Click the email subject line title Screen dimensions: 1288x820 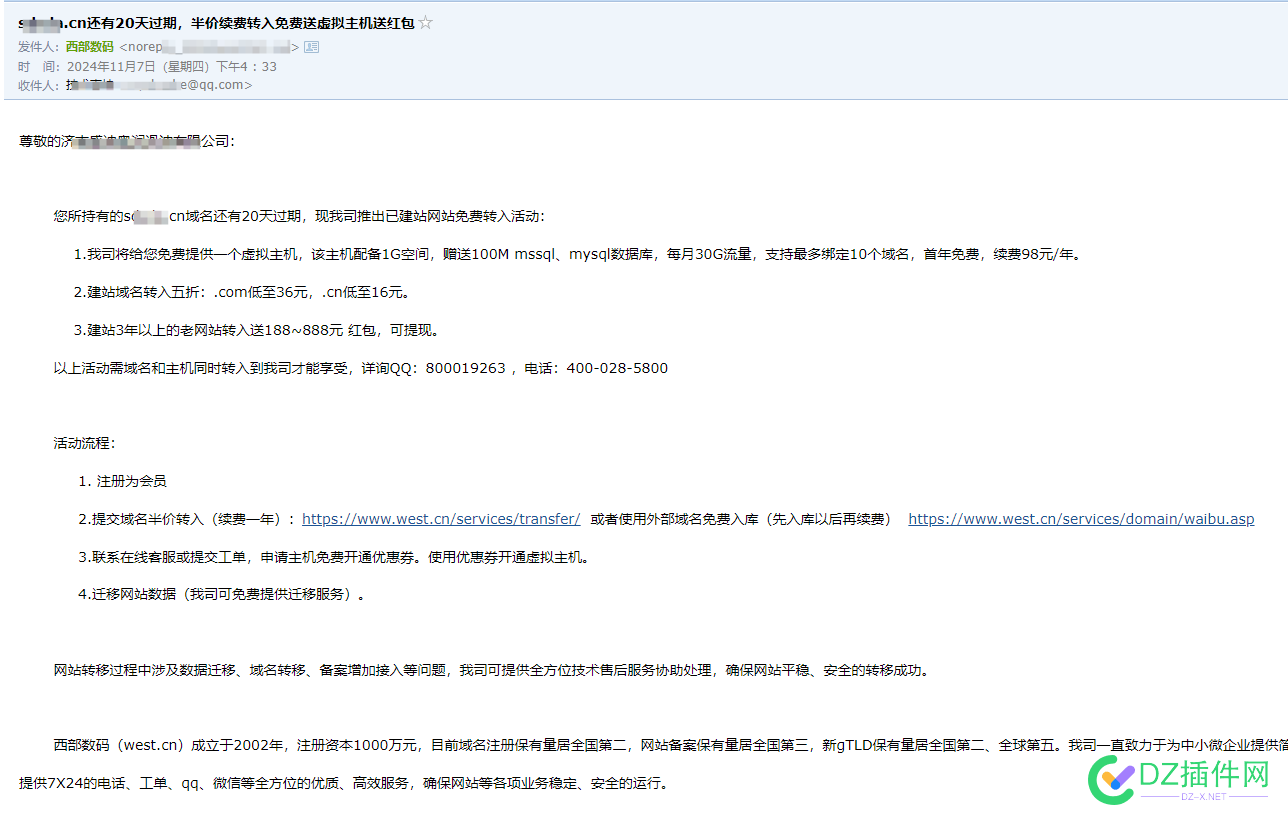point(216,23)
